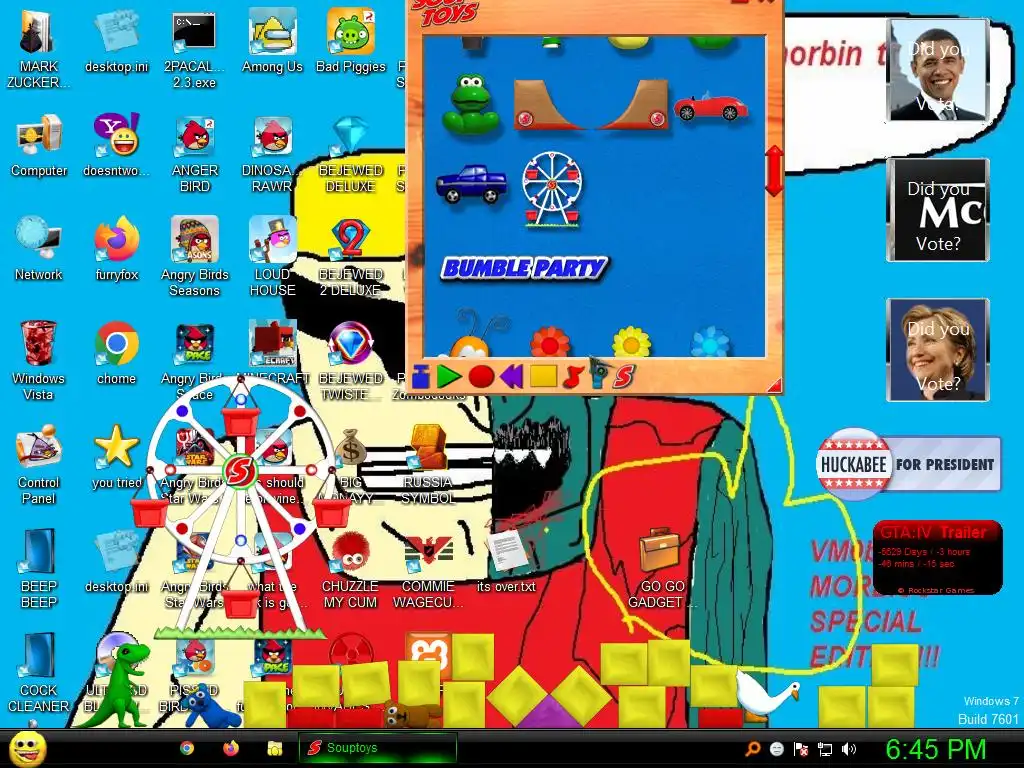Viewport: 1024px width, 768px height.
Task: Click the blue screw tool icon
Action: tap(598, 376)
